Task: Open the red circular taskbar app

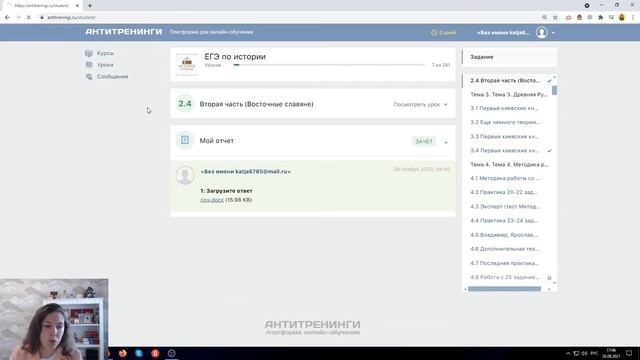Action: [155, 353]
